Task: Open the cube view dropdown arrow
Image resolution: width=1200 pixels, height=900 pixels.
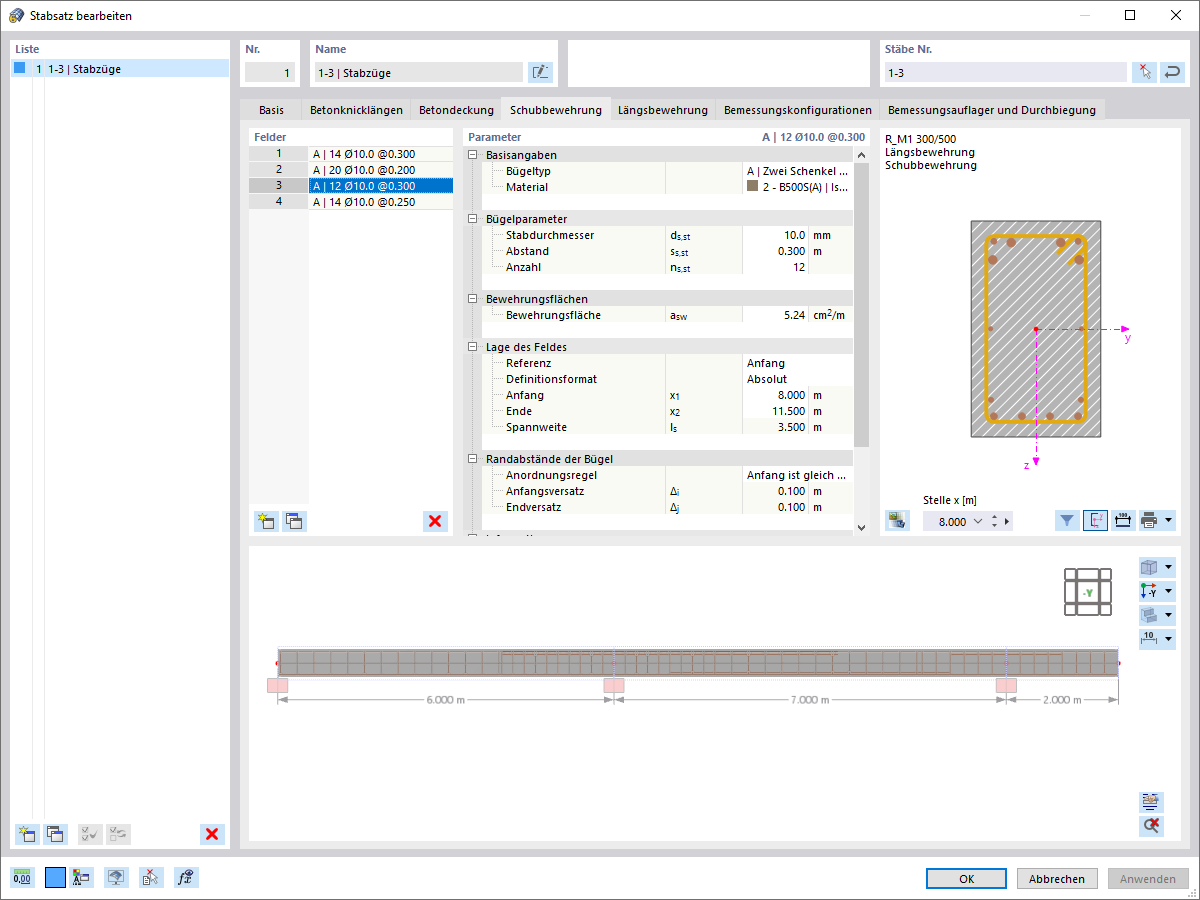Action: [1169, 567]
